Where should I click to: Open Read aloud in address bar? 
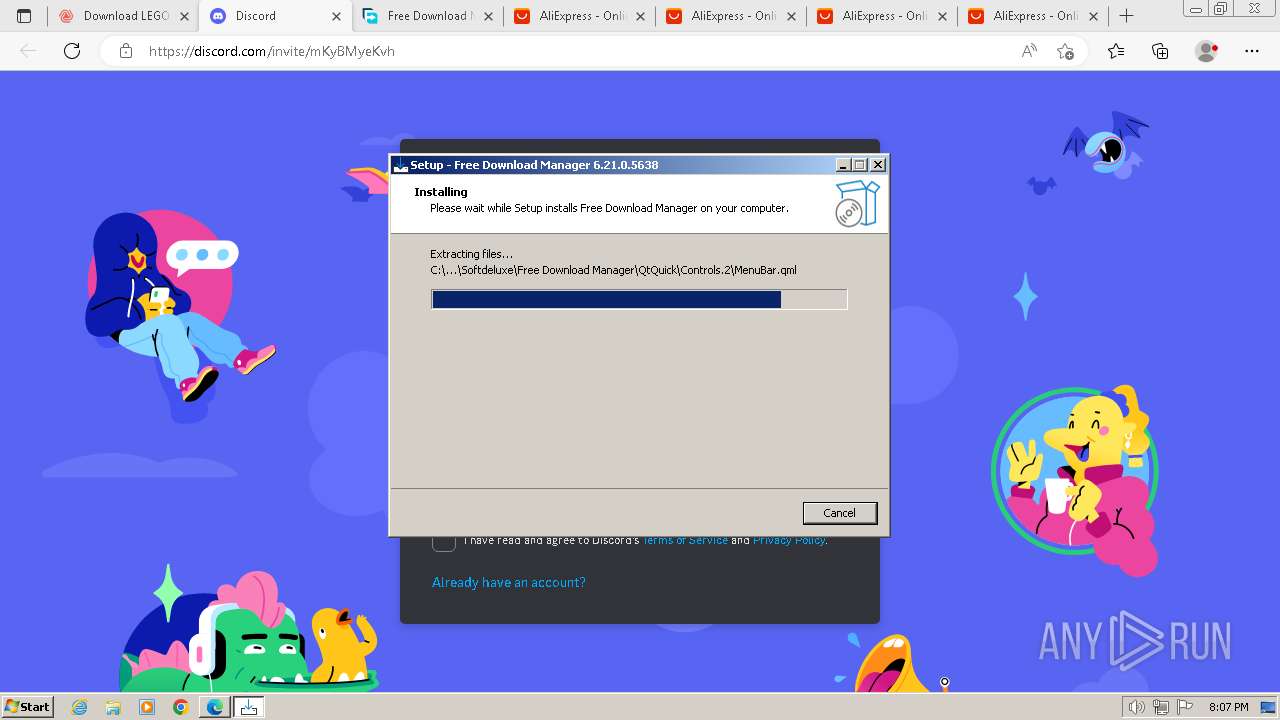point(1029,51)
